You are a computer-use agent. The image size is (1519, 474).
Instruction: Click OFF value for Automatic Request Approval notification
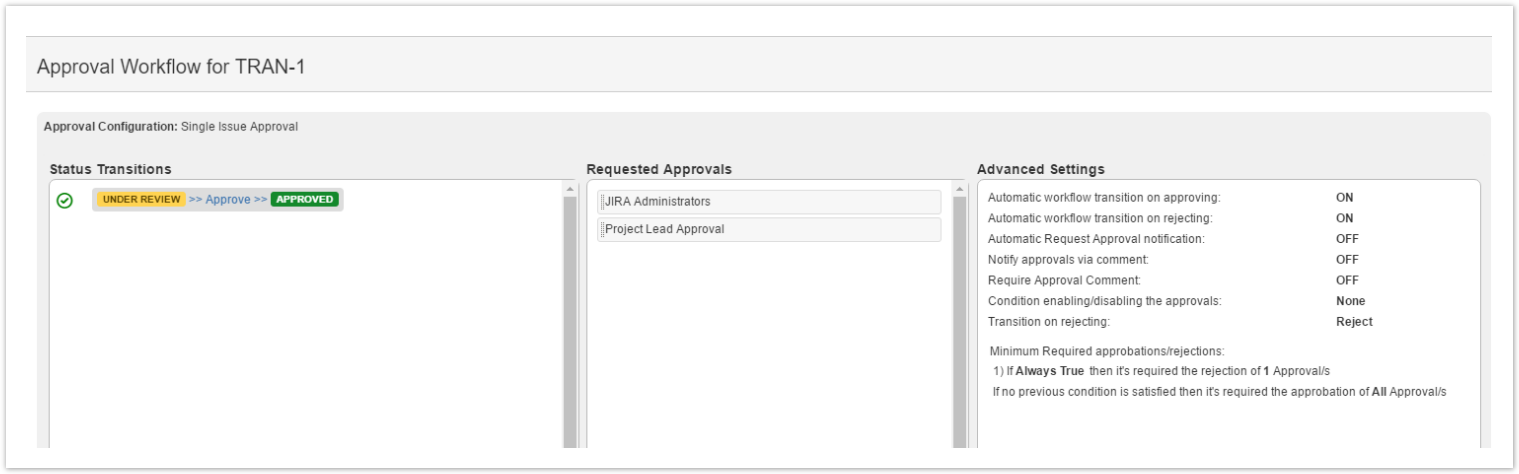(x=1347, y=239)
